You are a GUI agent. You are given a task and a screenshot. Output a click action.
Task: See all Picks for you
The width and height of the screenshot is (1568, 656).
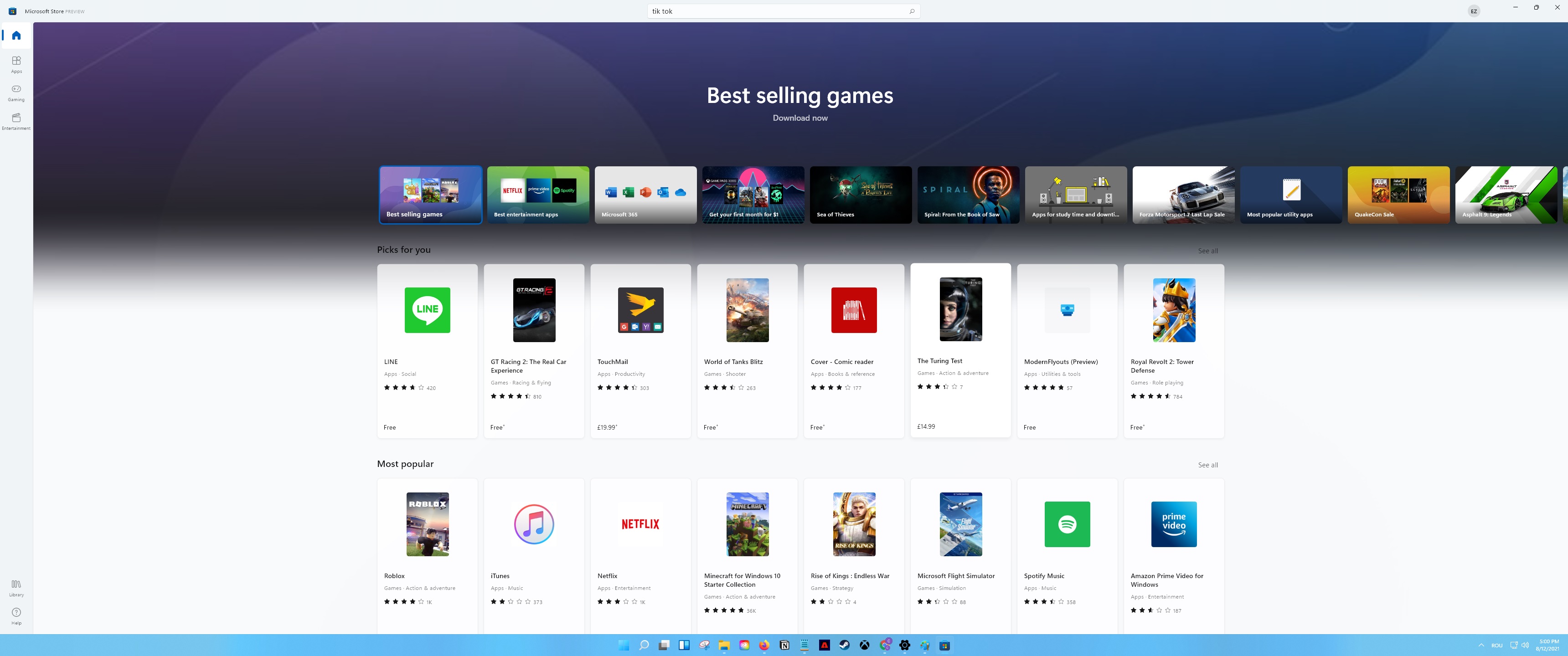click(1207, 251)
